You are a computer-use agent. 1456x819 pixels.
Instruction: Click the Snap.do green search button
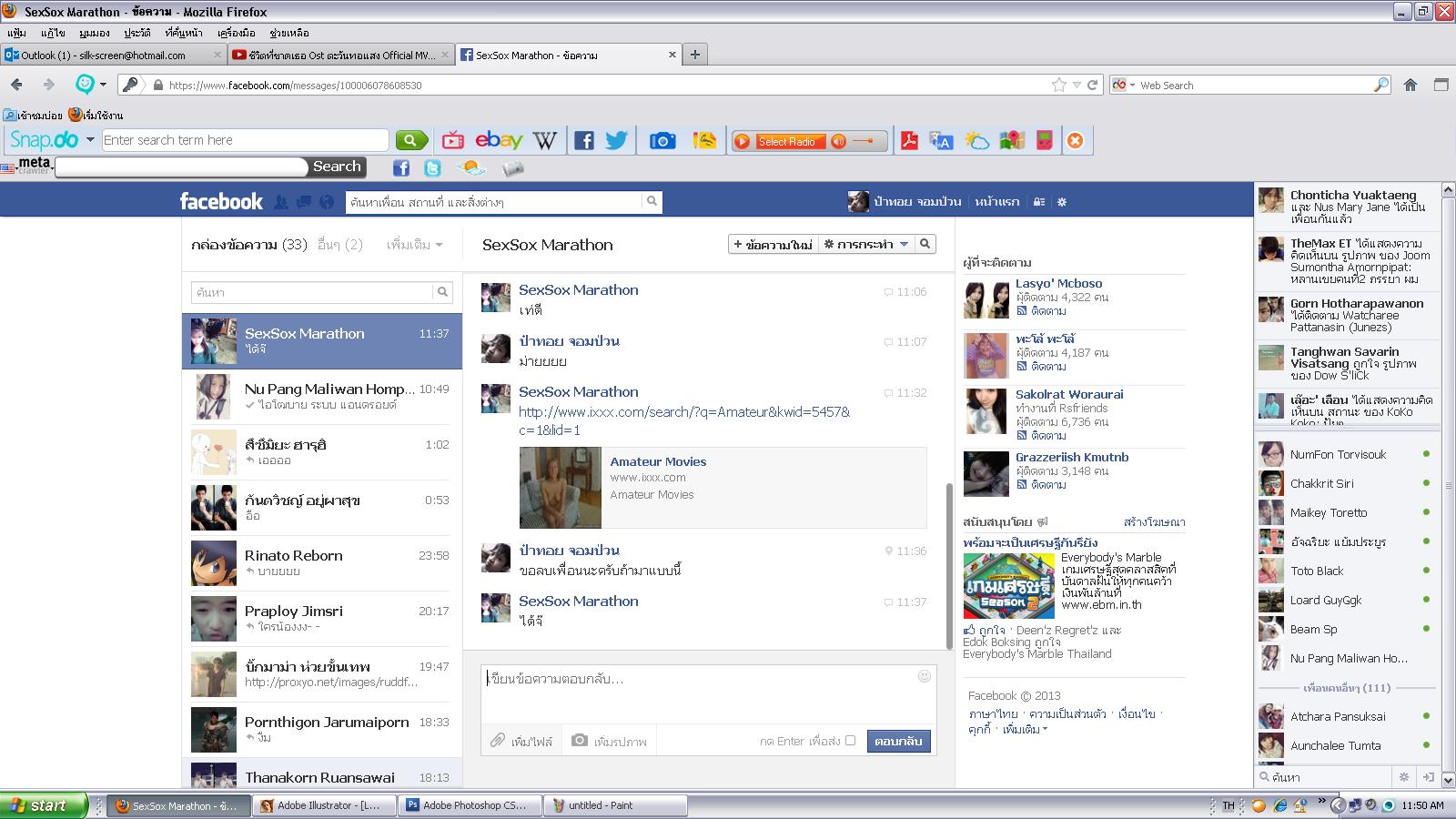[411, 140]
